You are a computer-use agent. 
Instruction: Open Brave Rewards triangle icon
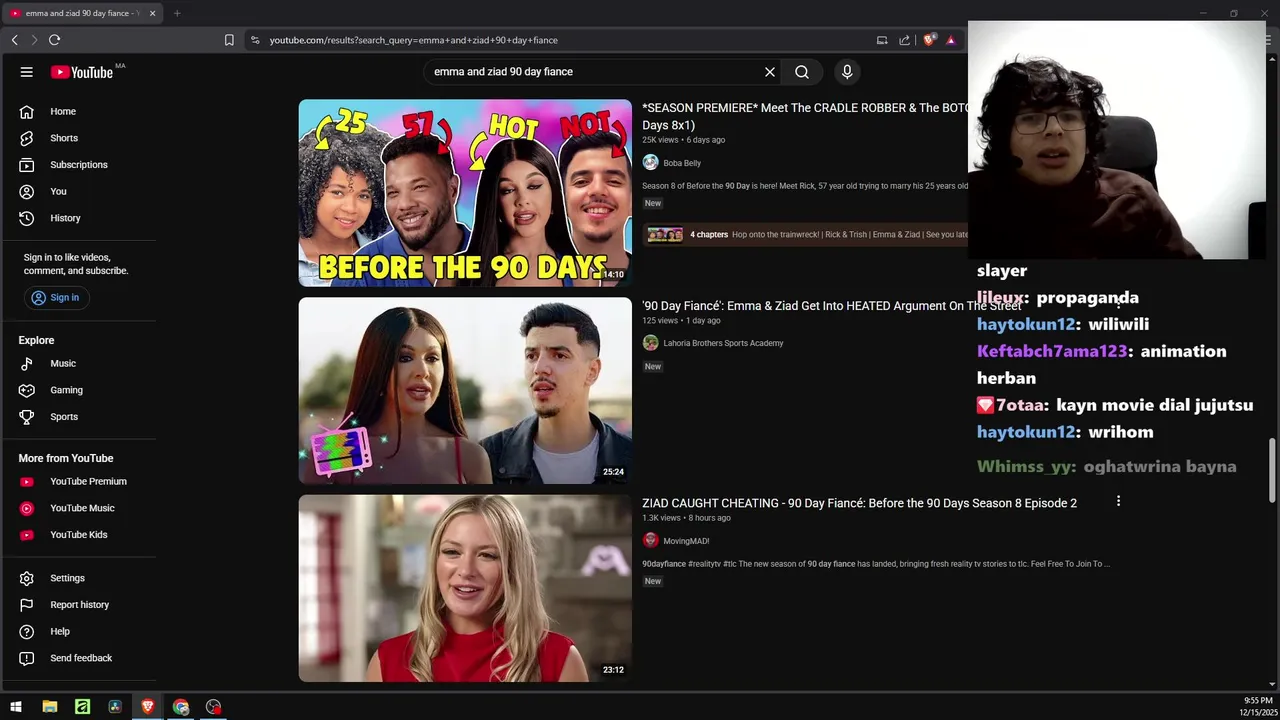click(951, 40)
